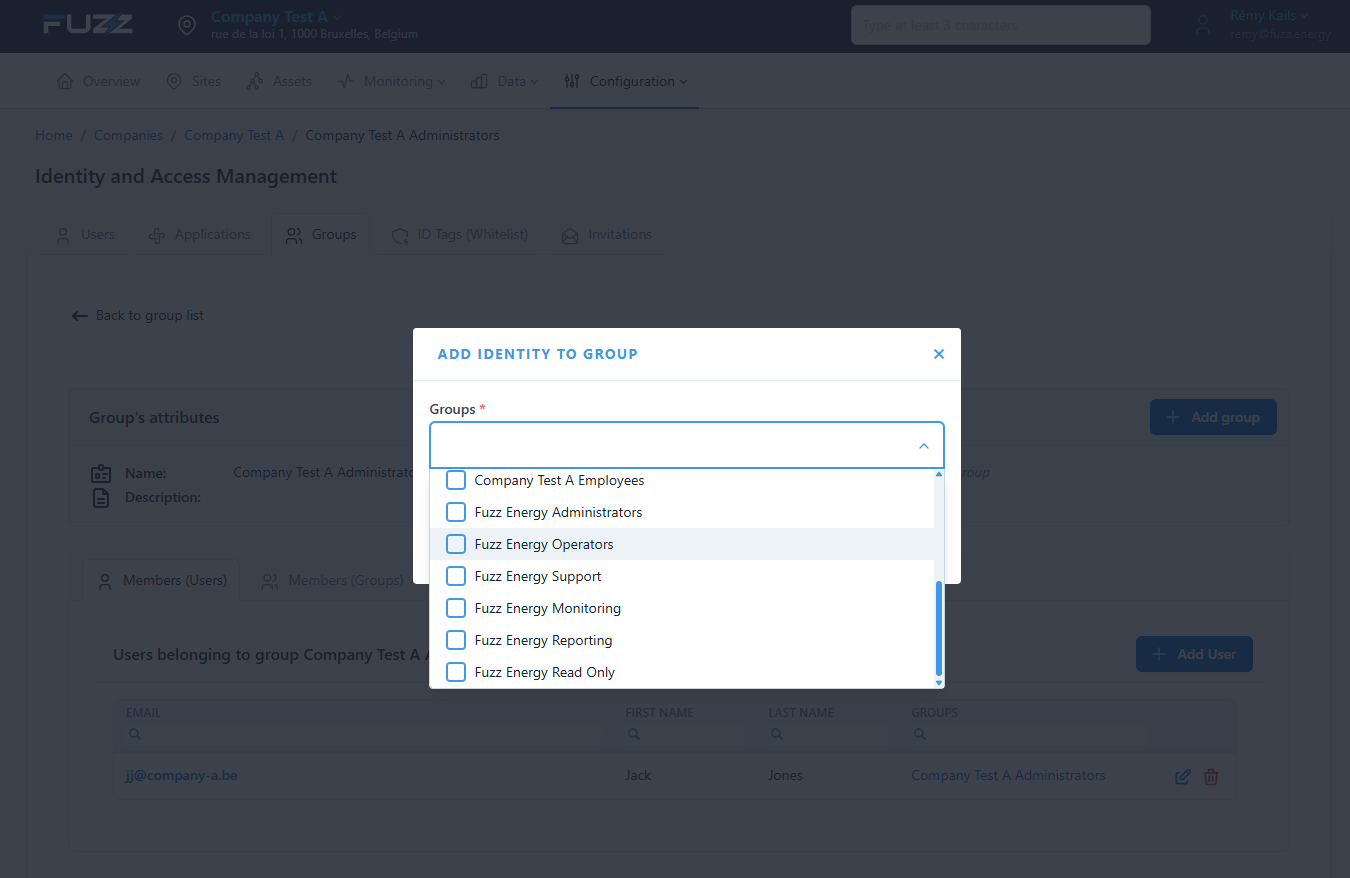Click the Members (Groups) people icon
1350x878 pixels.
coord(270,581)
